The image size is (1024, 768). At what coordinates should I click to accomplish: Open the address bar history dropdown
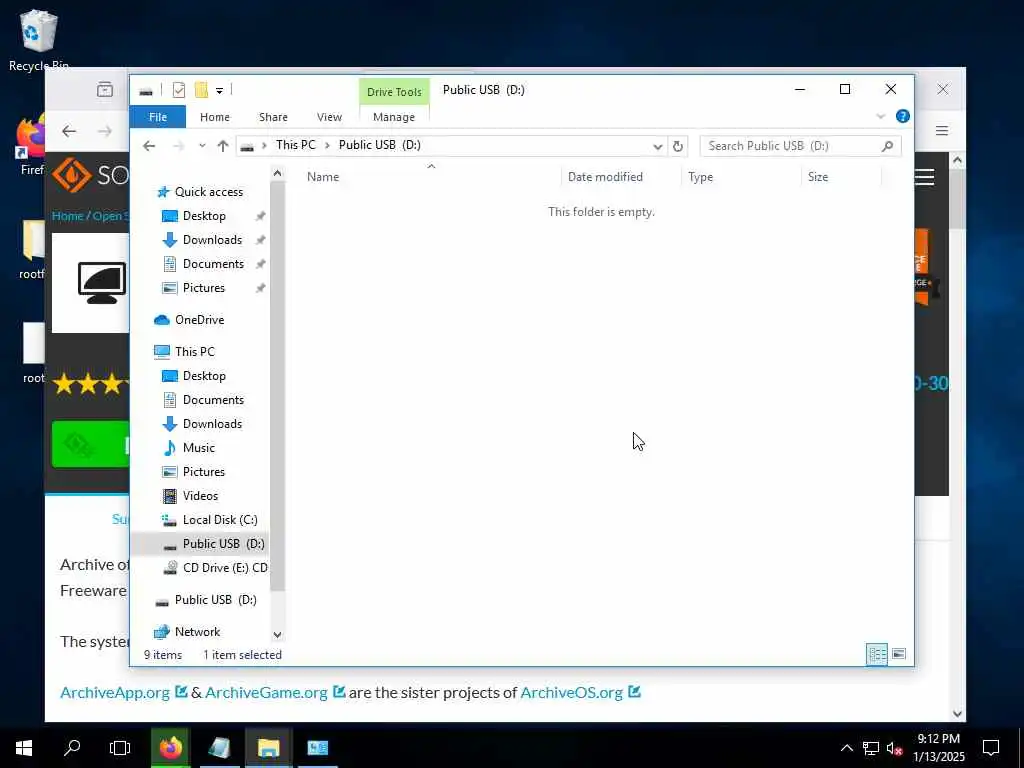[658, 146]
